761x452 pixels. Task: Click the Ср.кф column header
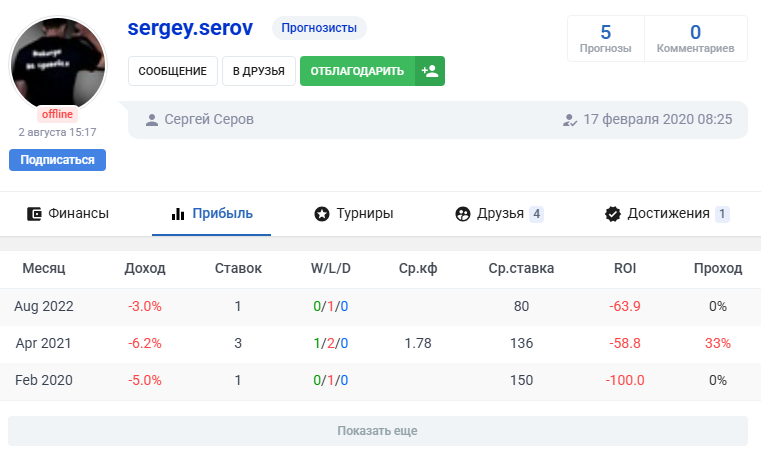point(418,268)
